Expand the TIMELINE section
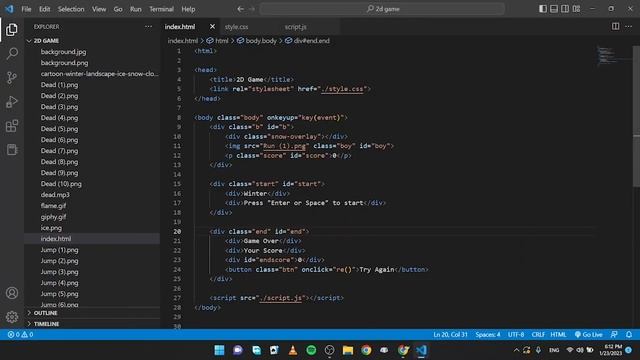Screen dimensions: 640x360 coord(46,324)
